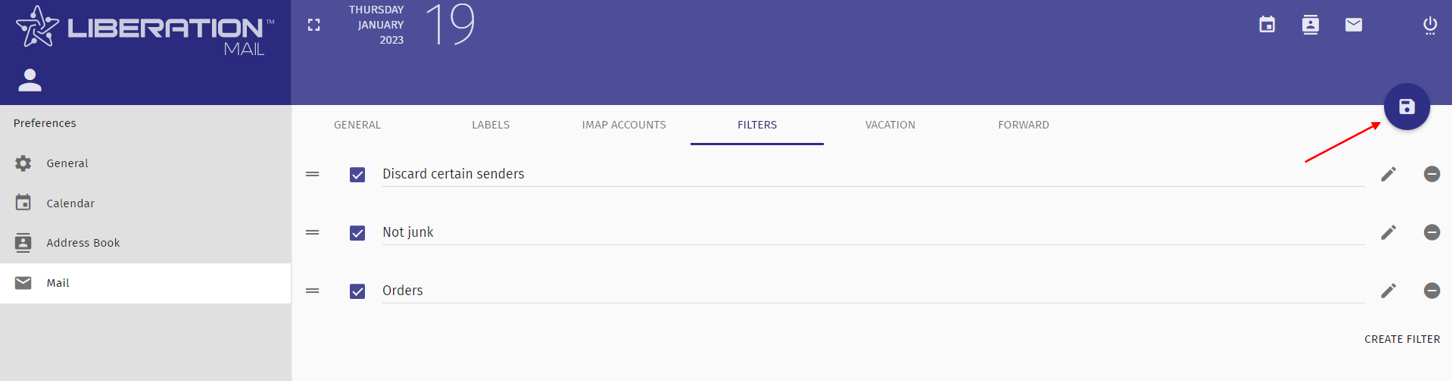
Task: Delete the Discard certain senders filter
Action: point(1432,174)
